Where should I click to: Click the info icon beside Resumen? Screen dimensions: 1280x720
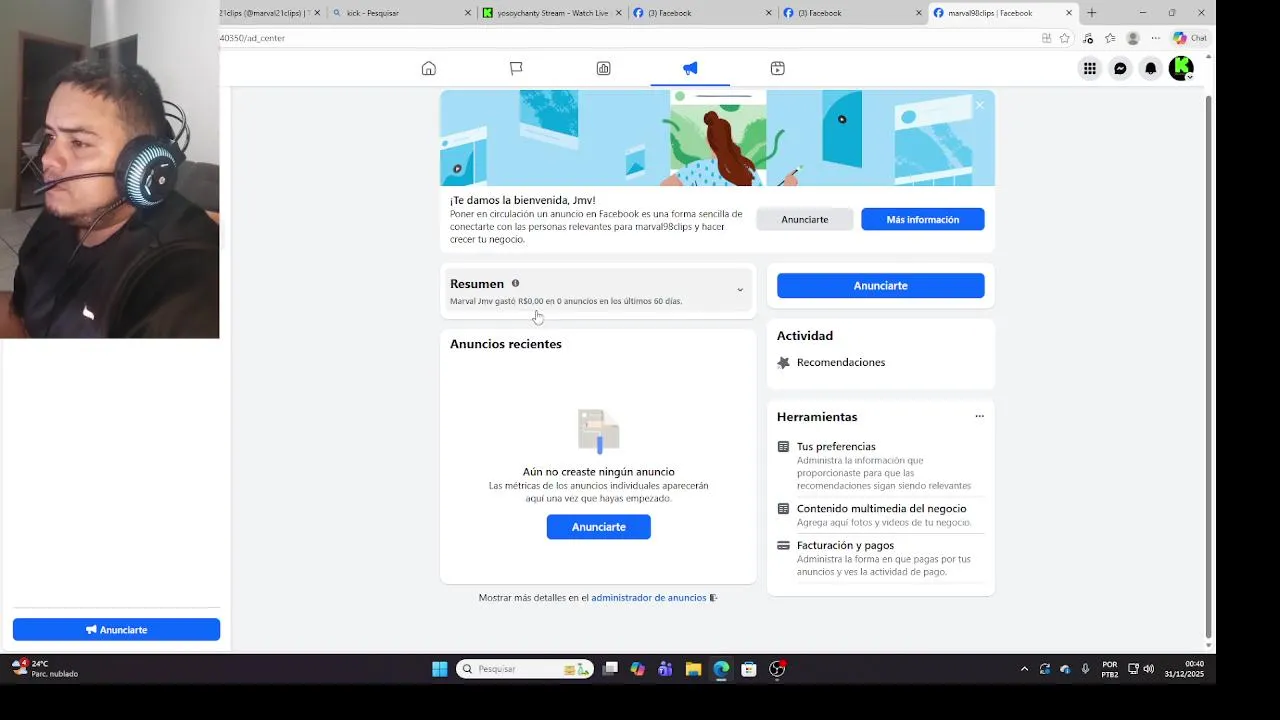click(515, 283)
